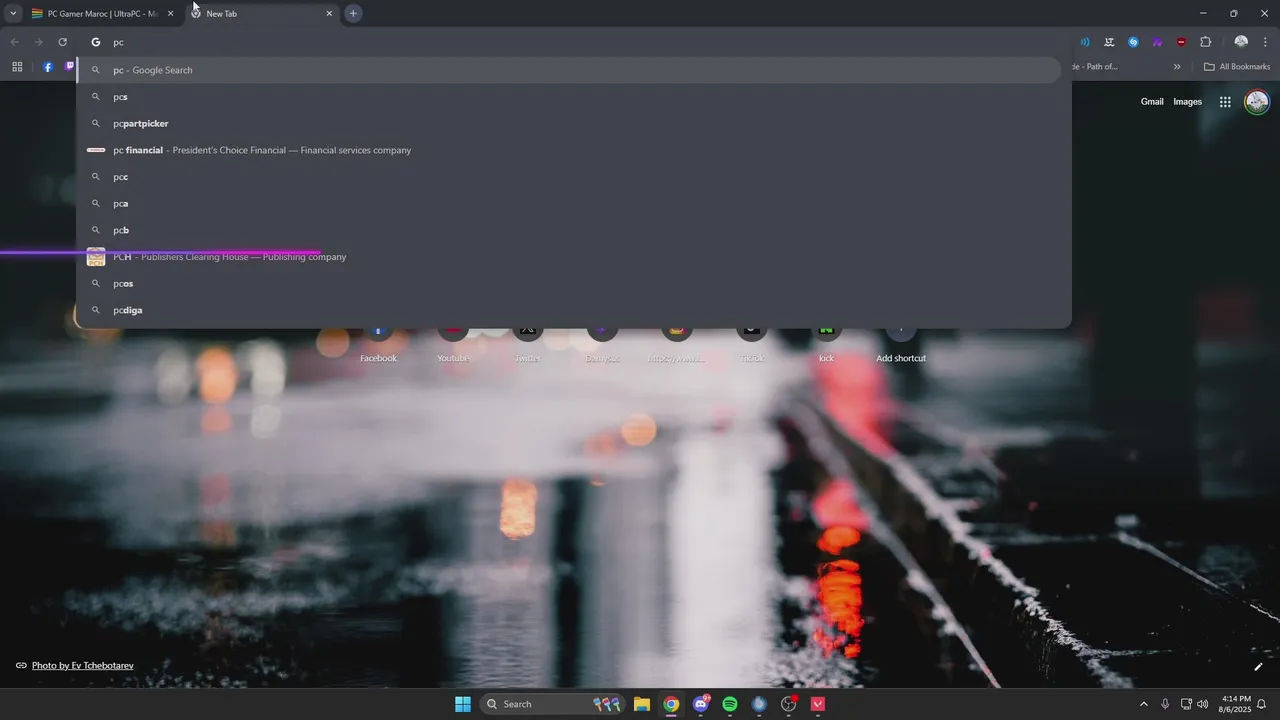The image size is (1280, 720).
Task: Expand hidden bookmarks double chevron
Action: click(x=1177, y=67)
